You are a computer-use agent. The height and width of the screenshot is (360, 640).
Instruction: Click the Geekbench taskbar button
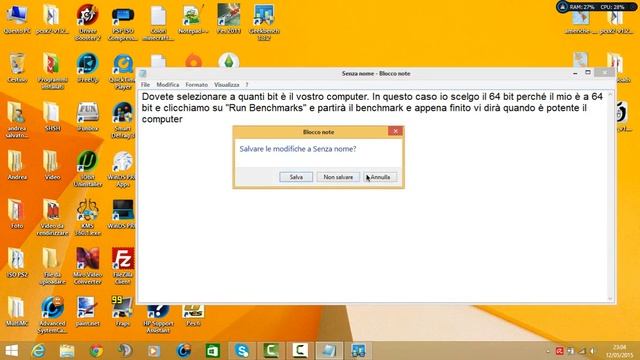358,351
